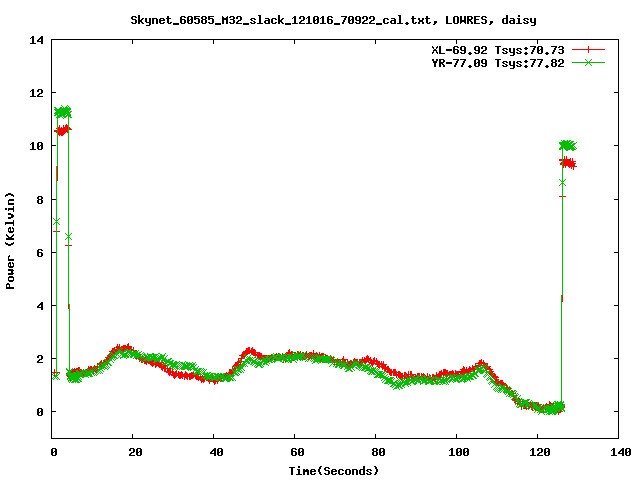Click the x-axis tick label 40

click(216, 452)
